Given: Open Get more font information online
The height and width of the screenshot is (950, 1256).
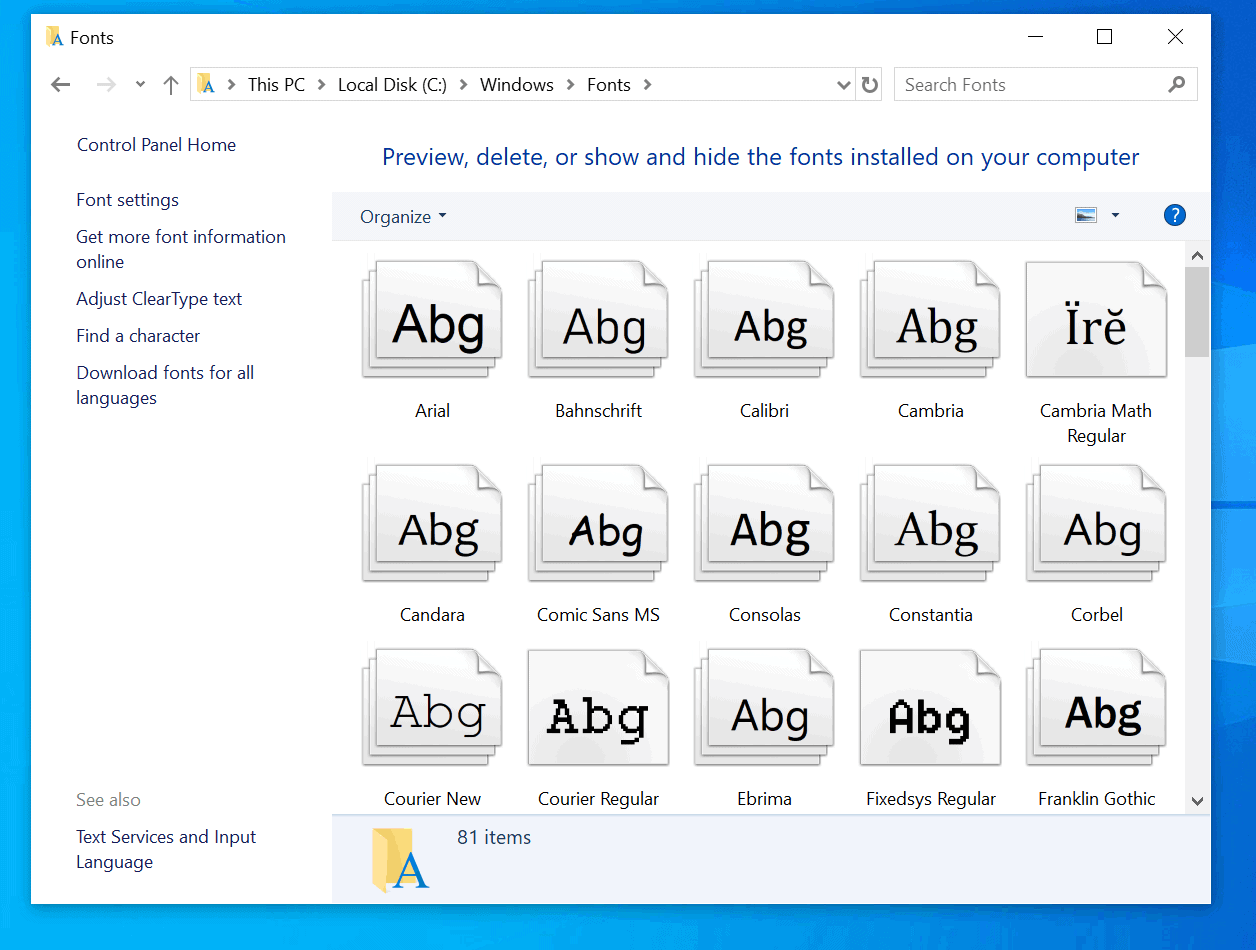Looking at the screenshot, I should click(181, 249).
